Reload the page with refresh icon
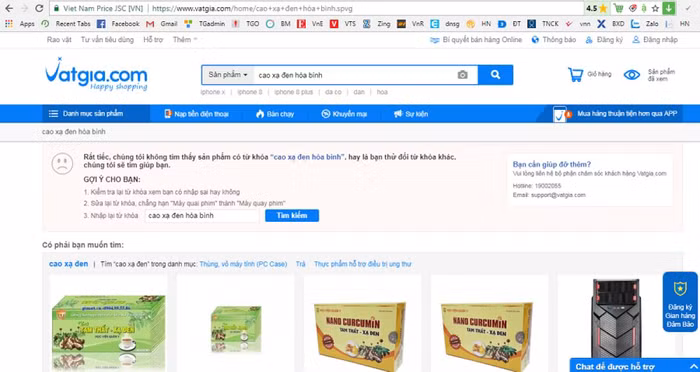Screen dimensions: 700x372 pos(39,8)
